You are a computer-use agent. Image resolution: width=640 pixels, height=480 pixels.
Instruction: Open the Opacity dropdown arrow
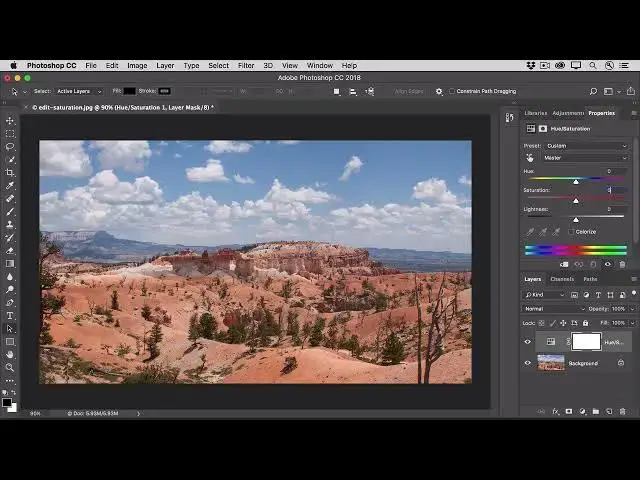[632, 309]
